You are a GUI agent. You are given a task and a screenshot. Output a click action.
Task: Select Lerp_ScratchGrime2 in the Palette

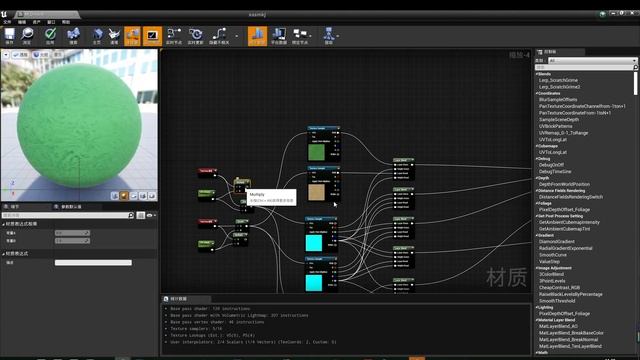click(x=559, y=87)
